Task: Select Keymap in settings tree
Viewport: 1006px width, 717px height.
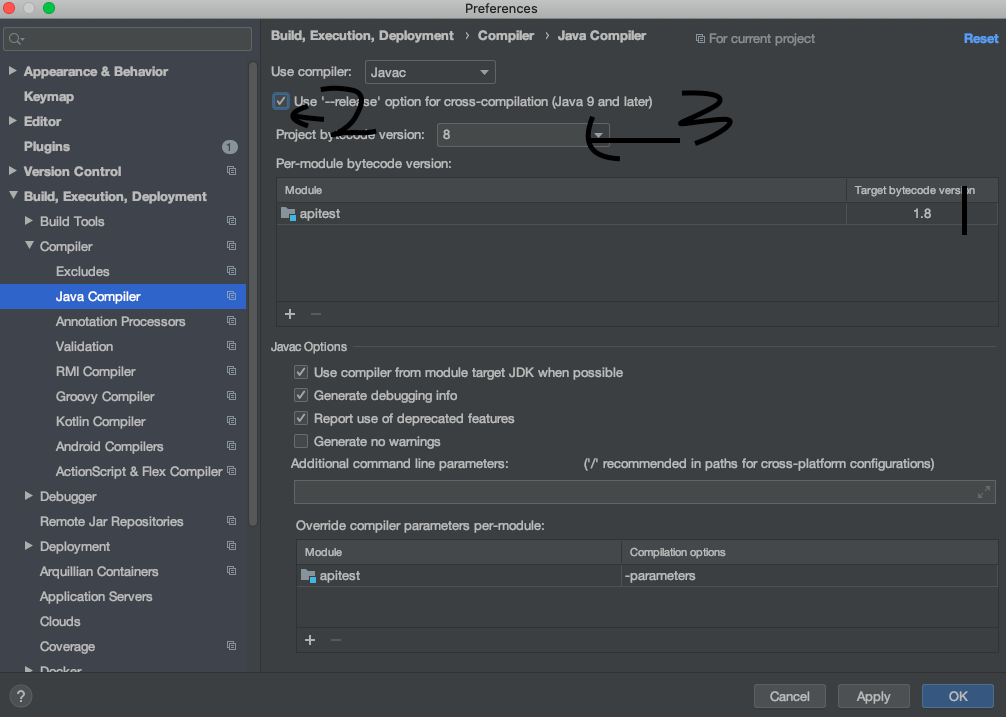Action: (x=49, y=96)
